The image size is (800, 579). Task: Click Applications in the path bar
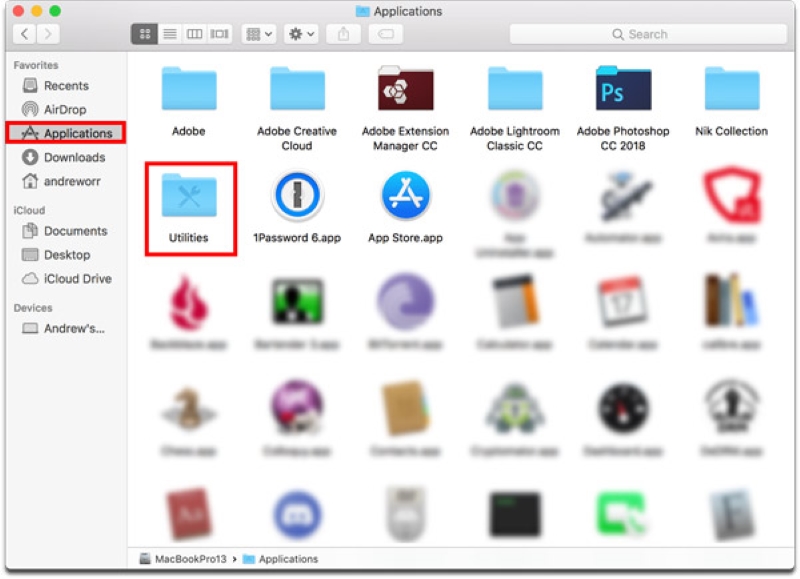coord(281,559)
